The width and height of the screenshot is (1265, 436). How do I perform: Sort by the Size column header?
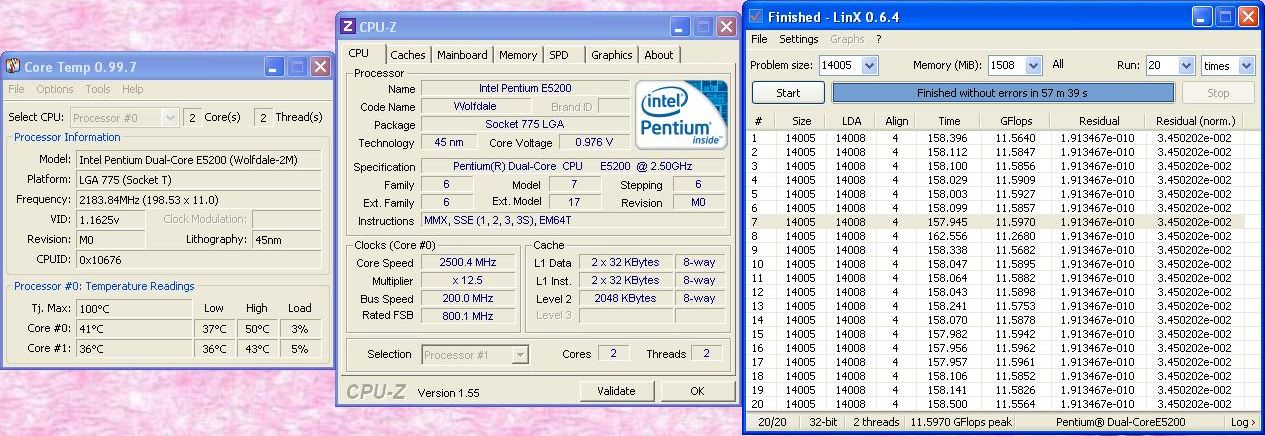pyautogui.click(x=801, y=121)
